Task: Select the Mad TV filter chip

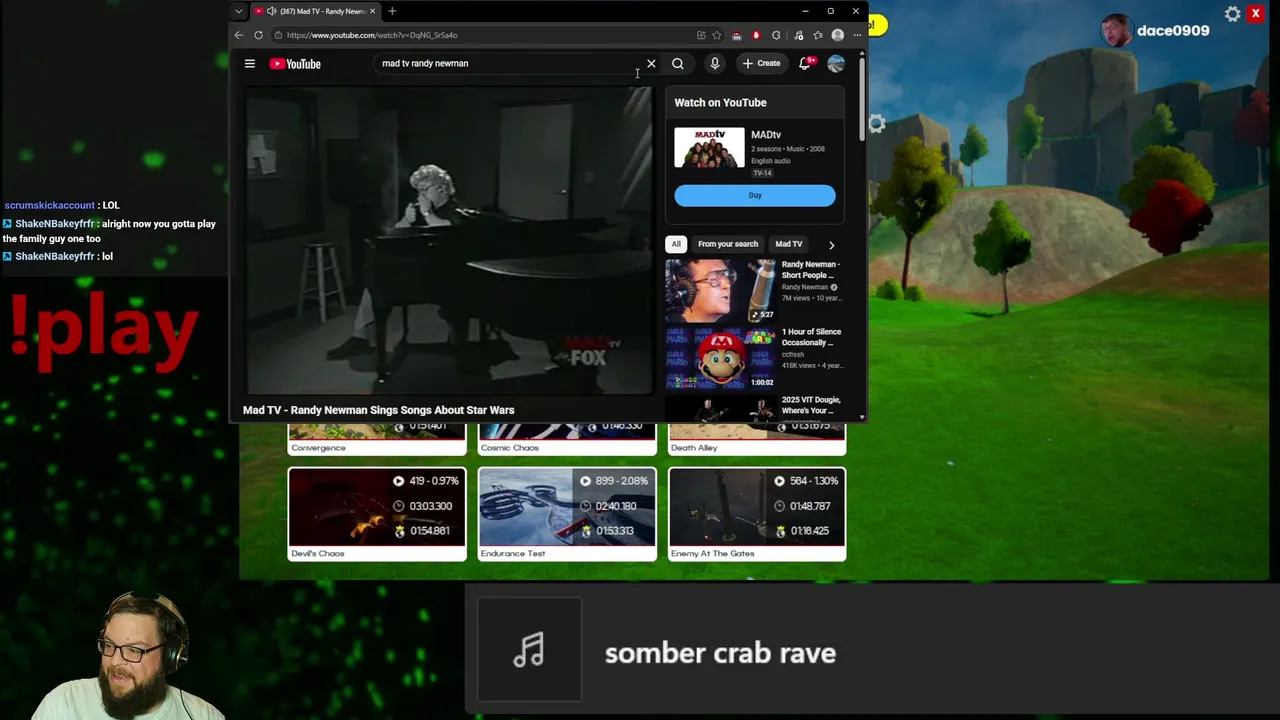Action: [x=789, y=244]
